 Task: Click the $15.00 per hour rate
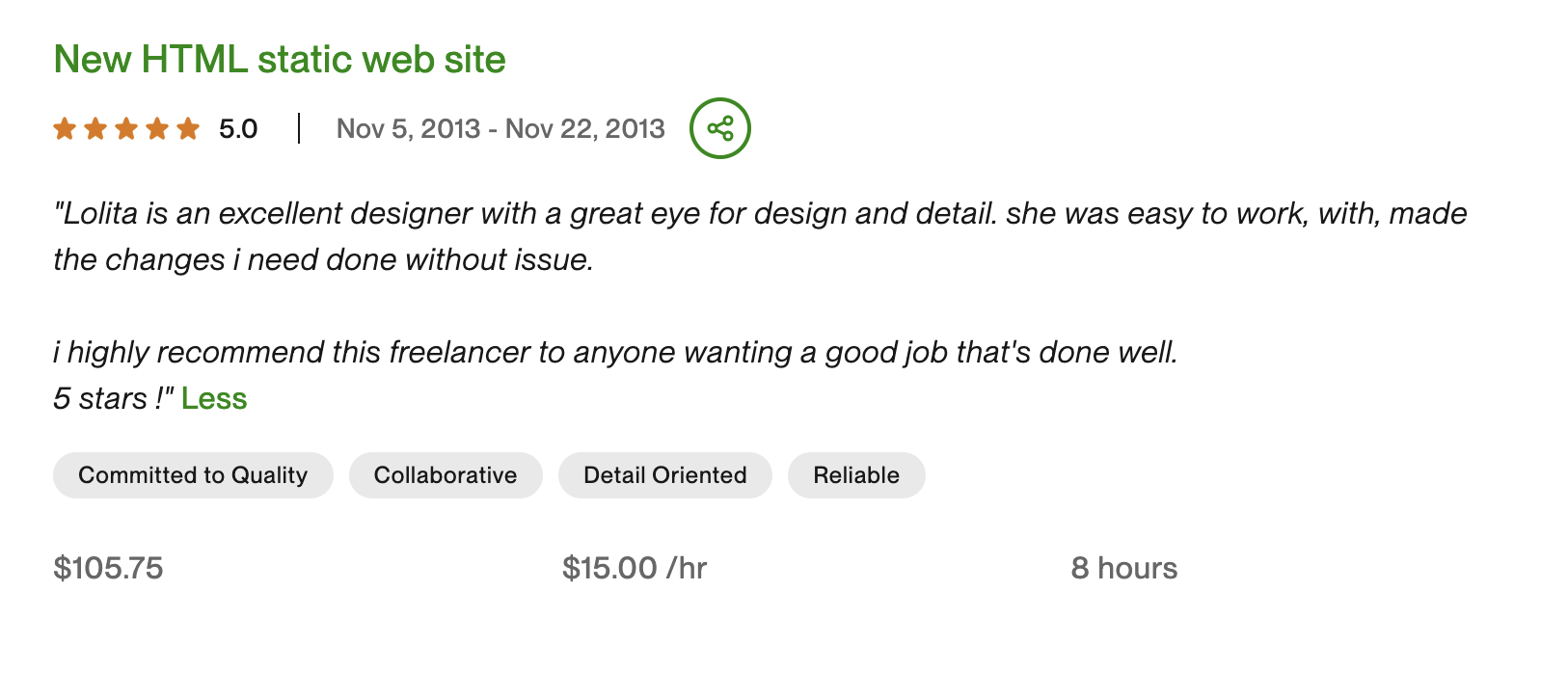pyautogui.click(x=635, y=568)
